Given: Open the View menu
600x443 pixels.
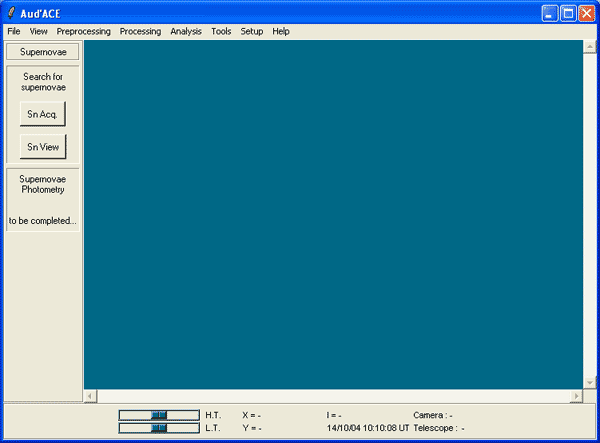Looking at the screenshot, I should [x=39, y=31].
